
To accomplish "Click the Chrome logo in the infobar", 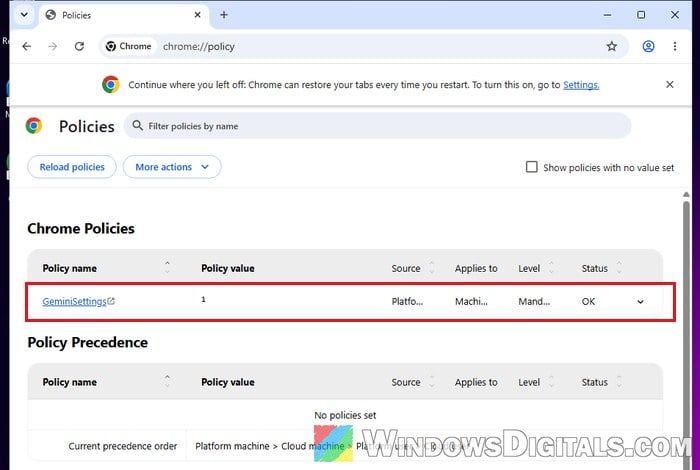I will coord(111,84).
